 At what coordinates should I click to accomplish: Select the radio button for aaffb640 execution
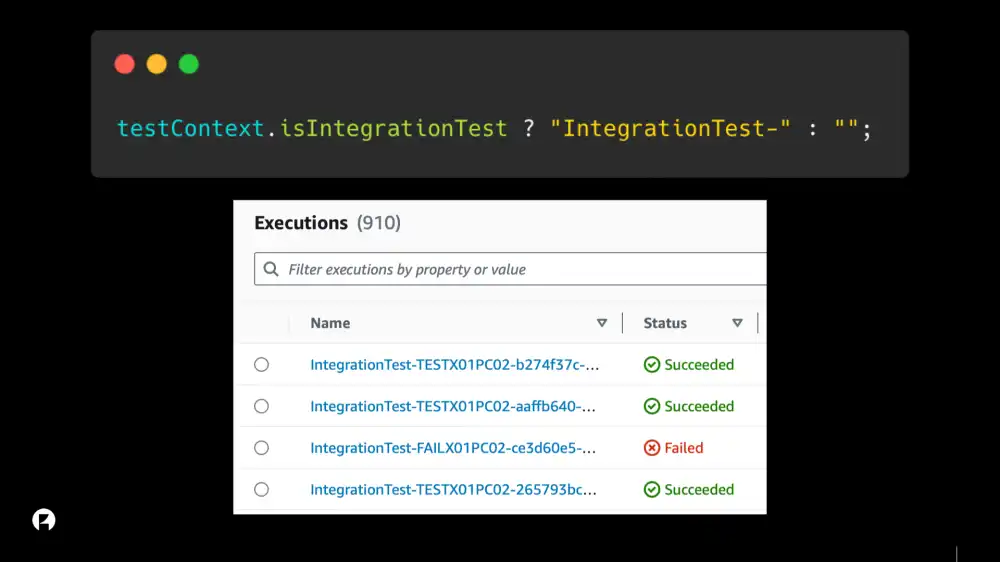pos(261,406)
